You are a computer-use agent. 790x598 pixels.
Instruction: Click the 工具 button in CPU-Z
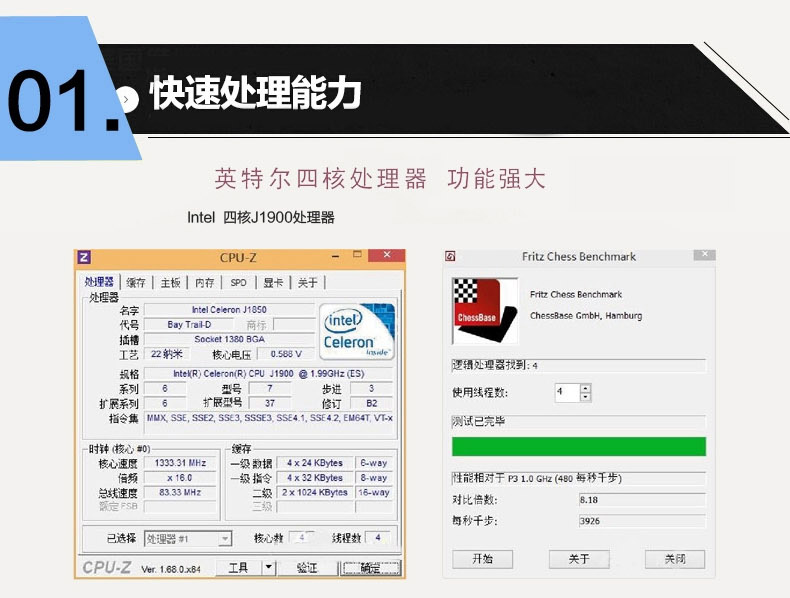[x=239, y=568]
